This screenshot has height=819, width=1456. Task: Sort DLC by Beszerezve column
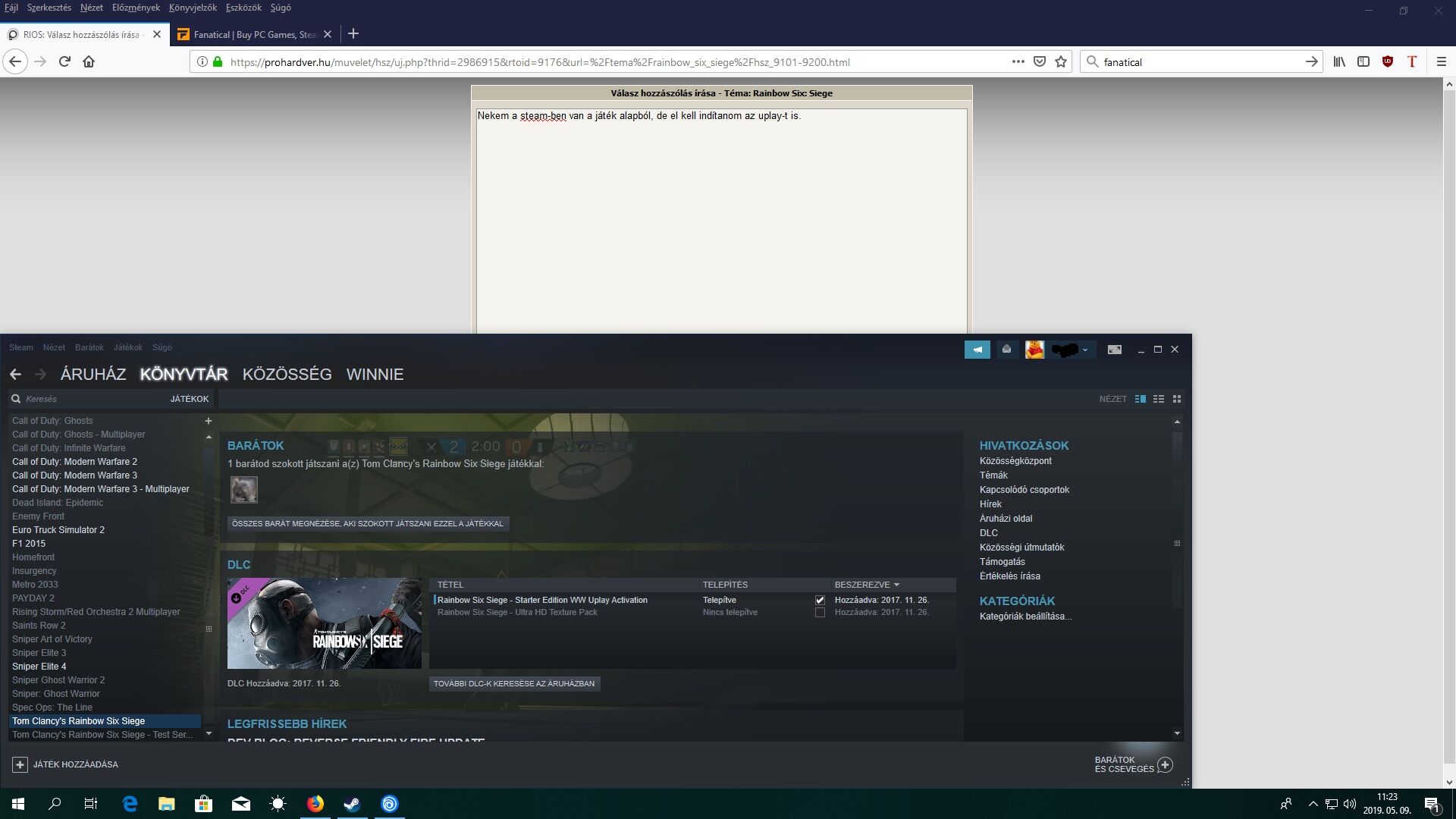(867, 585)
